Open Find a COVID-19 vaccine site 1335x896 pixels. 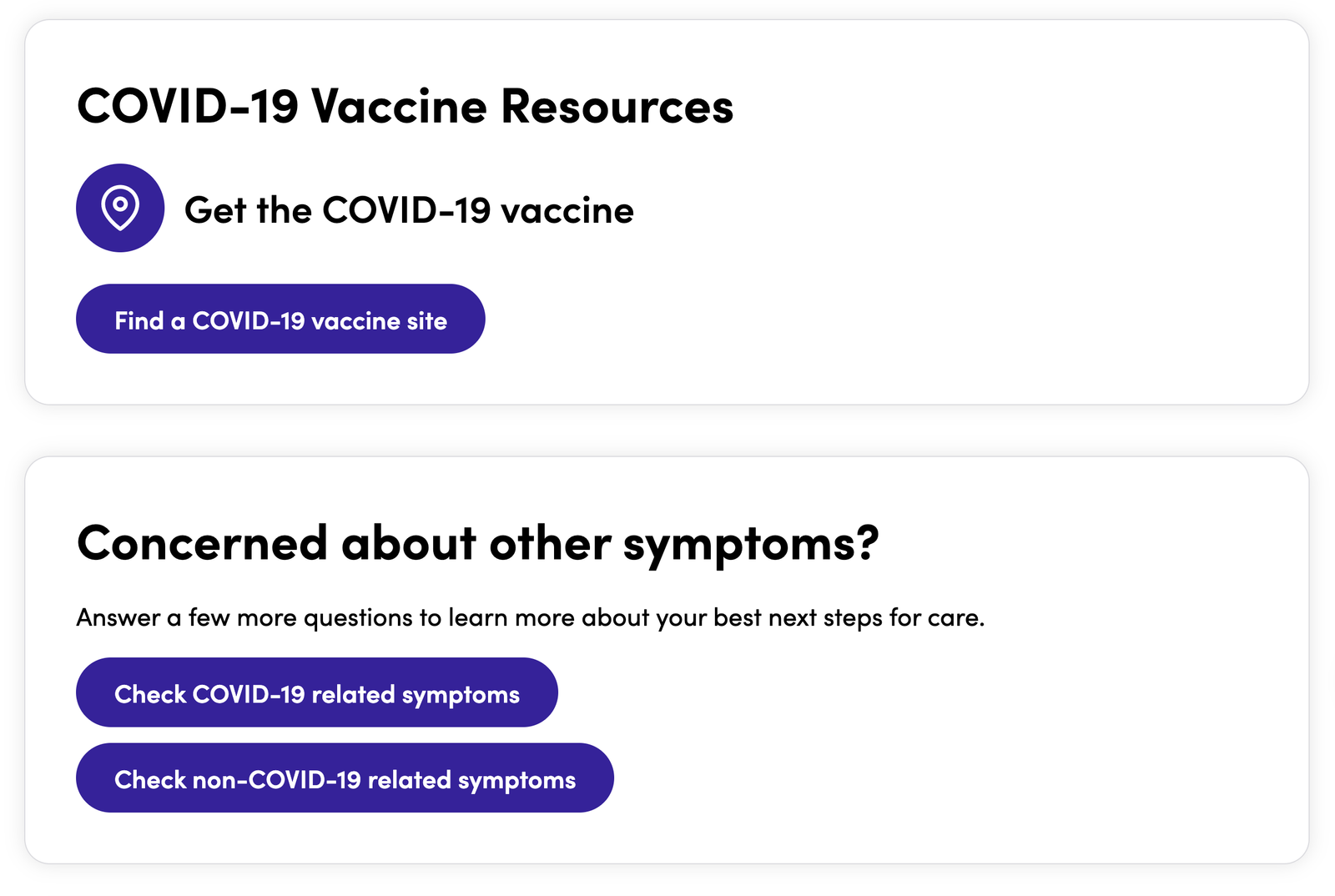click(x=280, y=319)
